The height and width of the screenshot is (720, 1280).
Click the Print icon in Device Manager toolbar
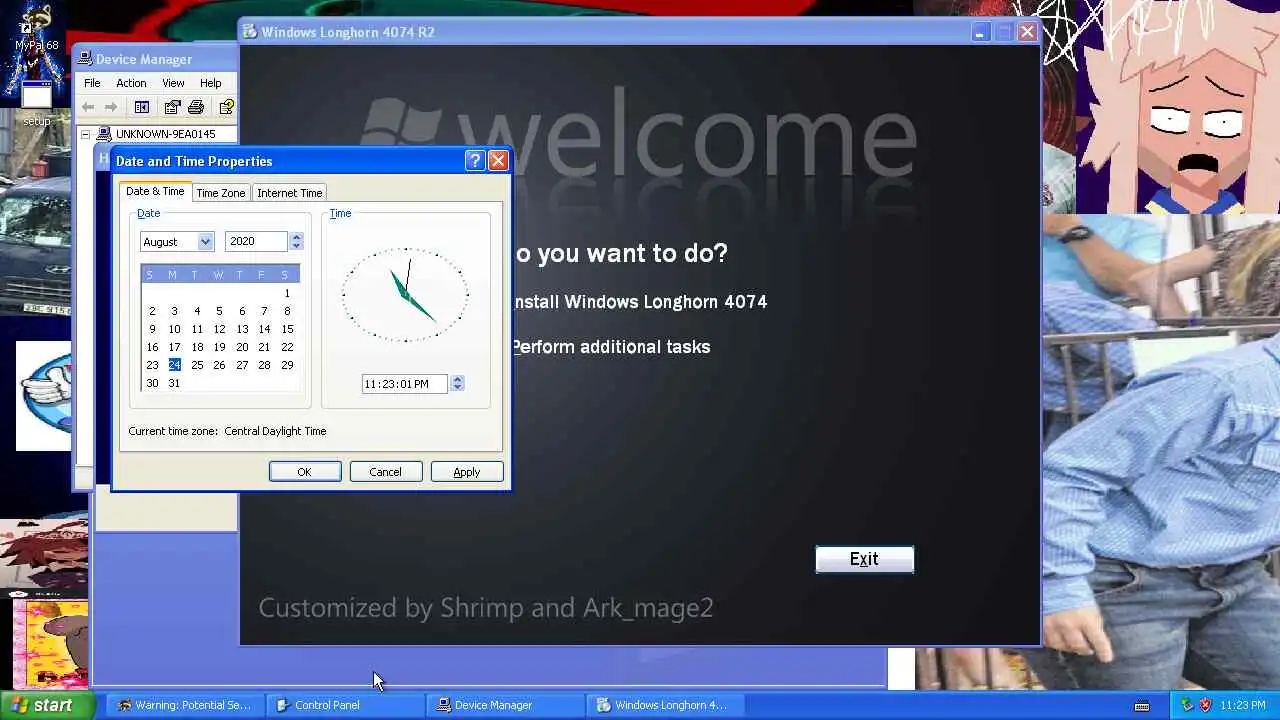[196, 107]
